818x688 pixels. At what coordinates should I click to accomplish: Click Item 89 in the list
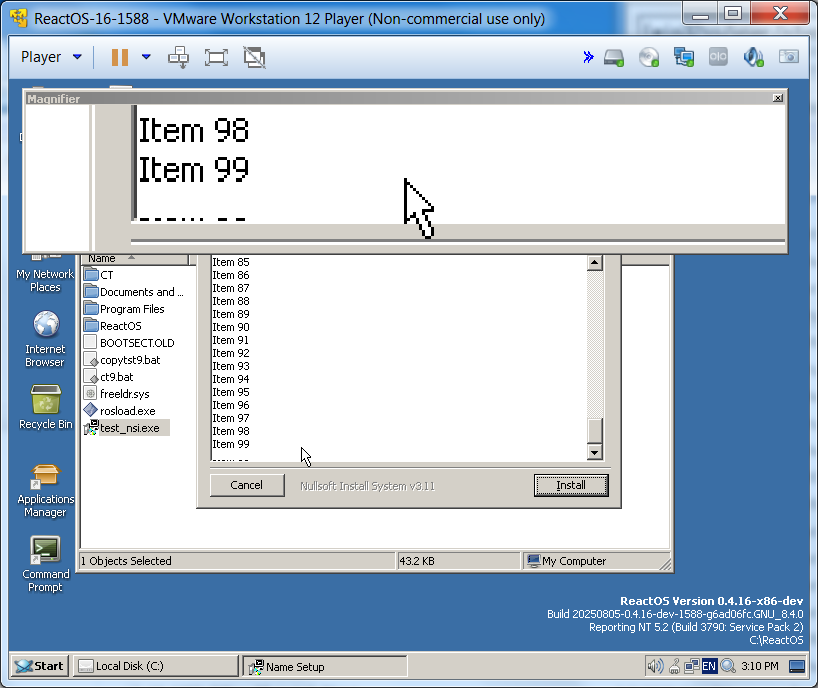(x=231, y=314)
